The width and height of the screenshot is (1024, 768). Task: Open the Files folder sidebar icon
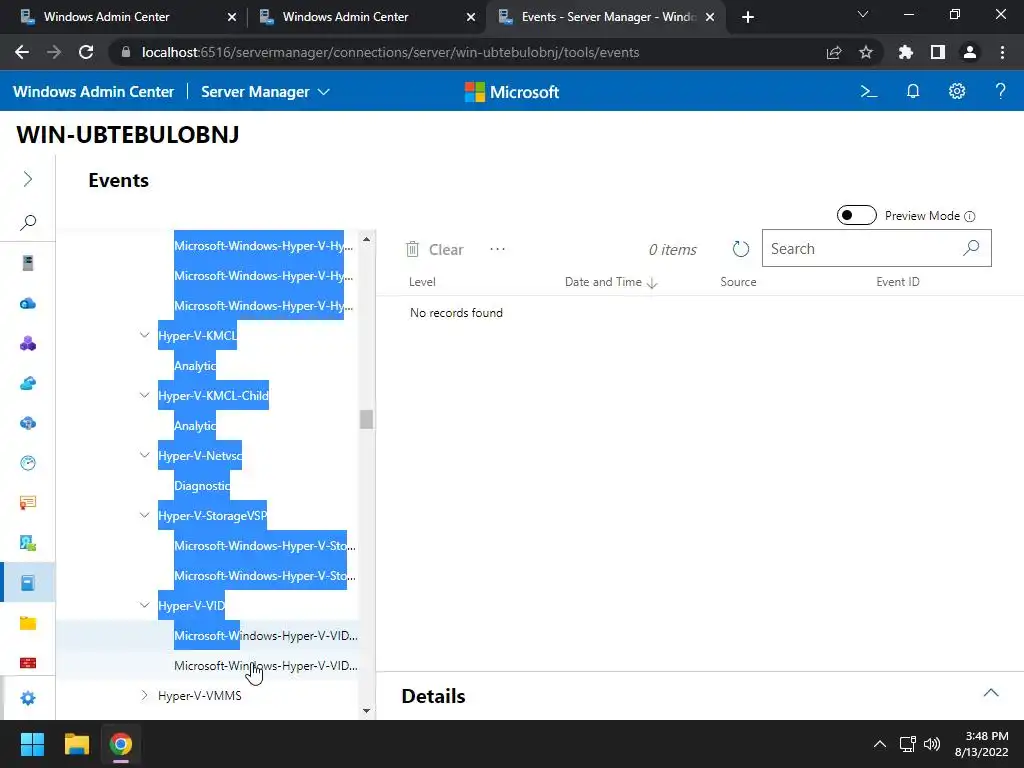click(x=27, y=623)
